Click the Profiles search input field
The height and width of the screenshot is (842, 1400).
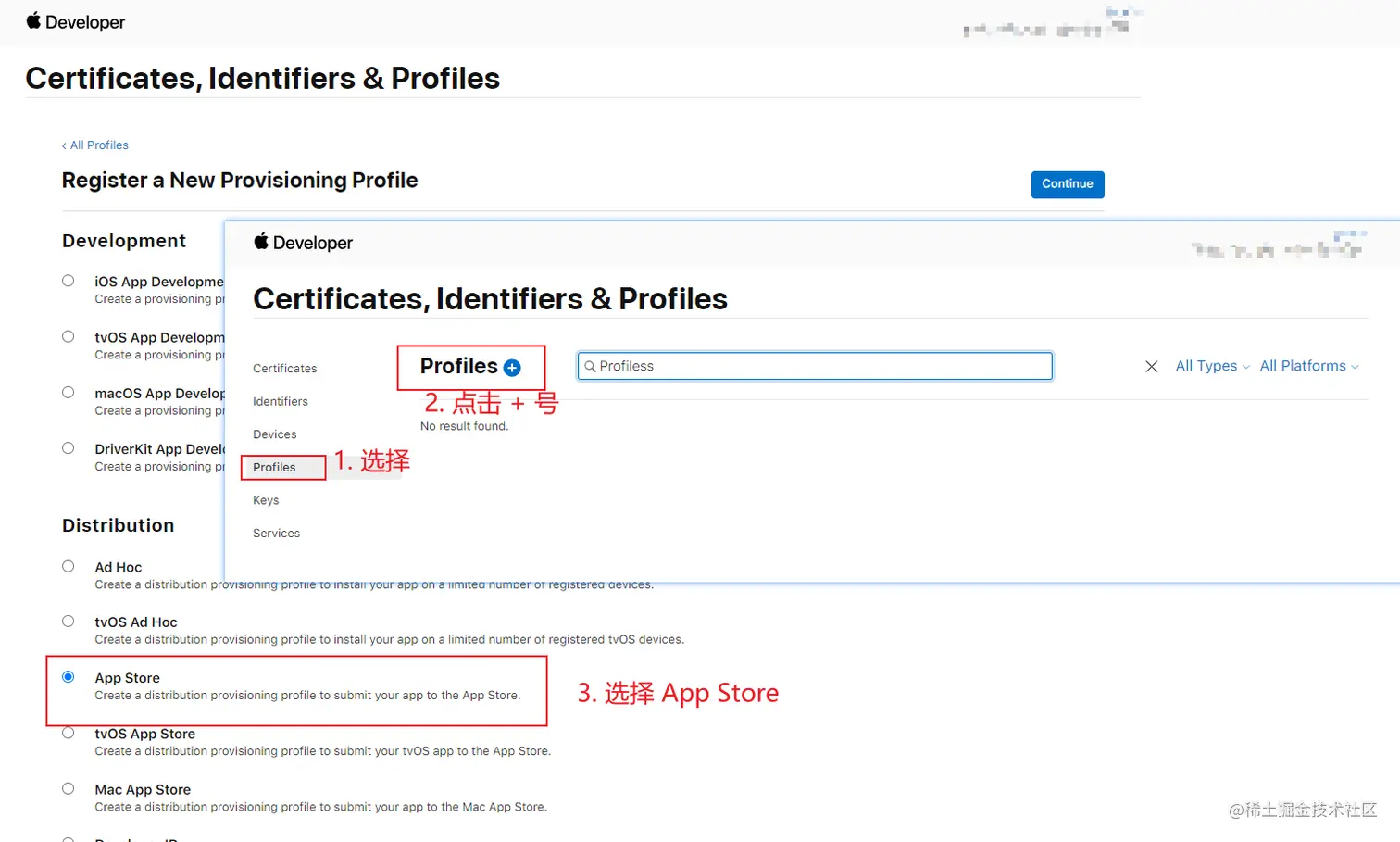(x=815, y=366)
